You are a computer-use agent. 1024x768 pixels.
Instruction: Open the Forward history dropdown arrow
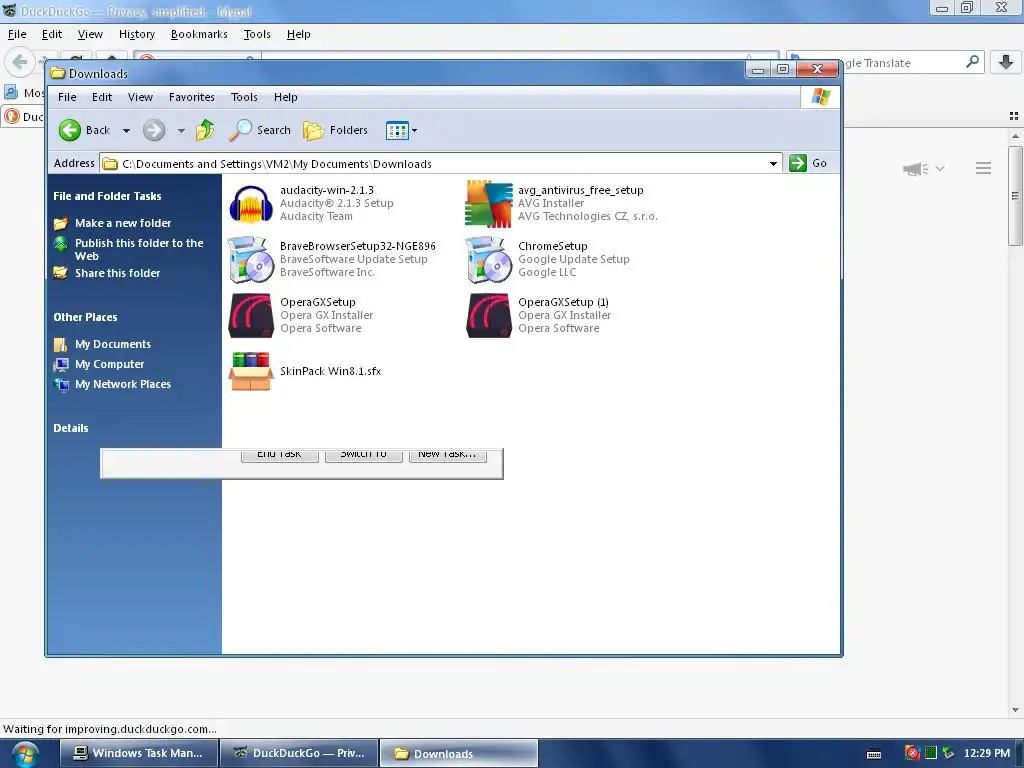coord(182,131)
